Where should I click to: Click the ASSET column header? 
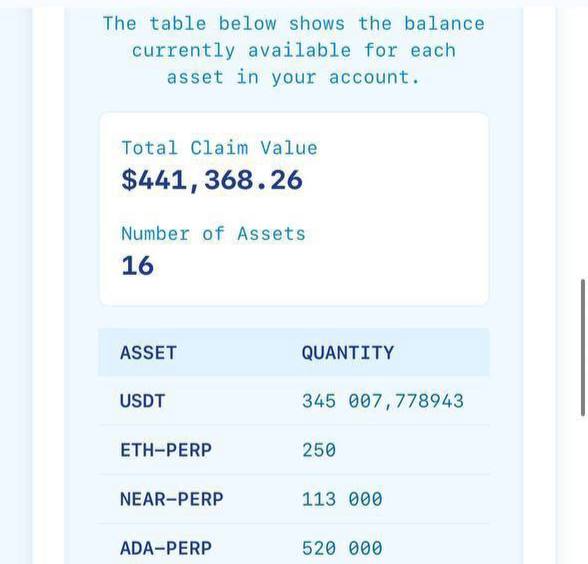click(x=148, y=353)
